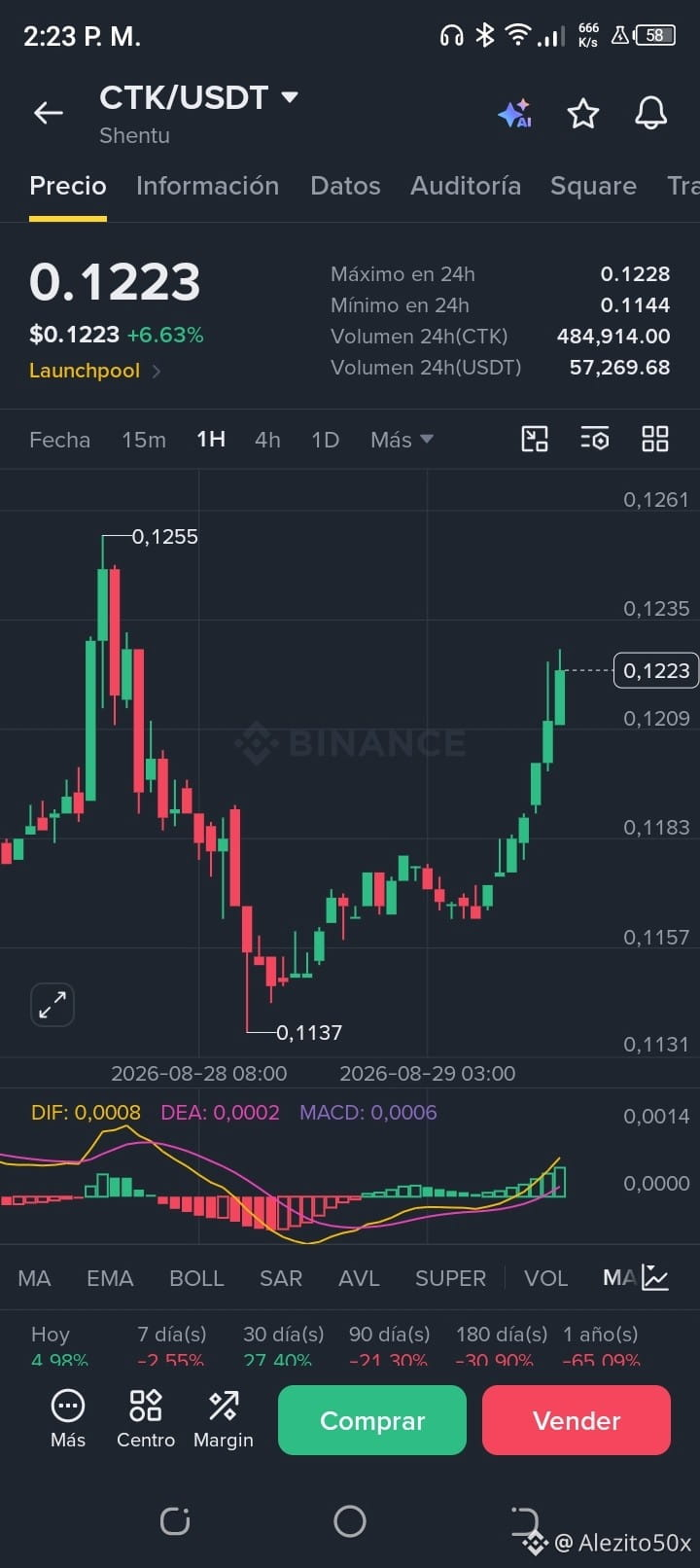
Task: Tap the 0,1255 high marker on chart
Action: 164,537
